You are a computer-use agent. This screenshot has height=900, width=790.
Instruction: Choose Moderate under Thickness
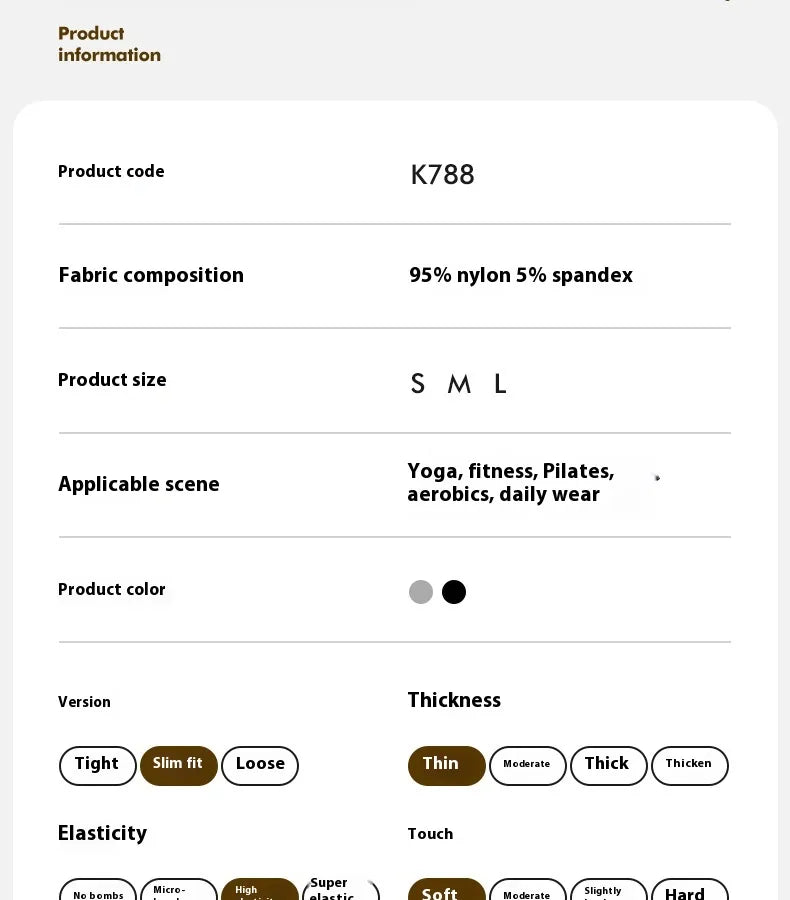click(x=528, y=766)
